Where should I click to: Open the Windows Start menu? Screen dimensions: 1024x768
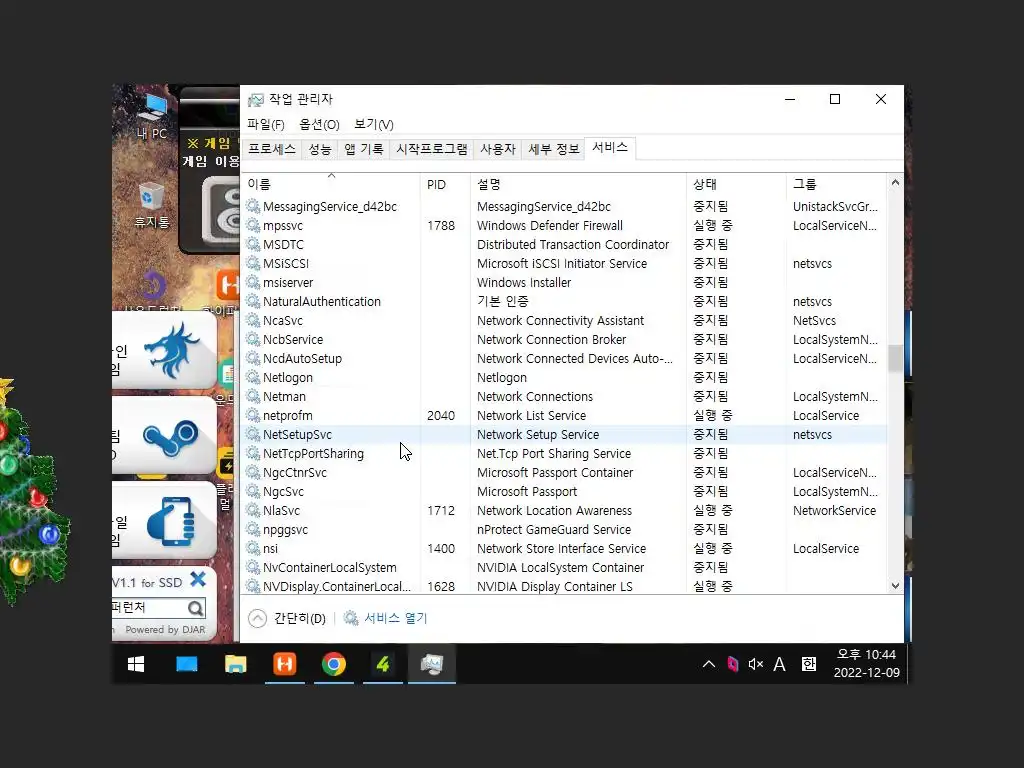click(136, 664)
